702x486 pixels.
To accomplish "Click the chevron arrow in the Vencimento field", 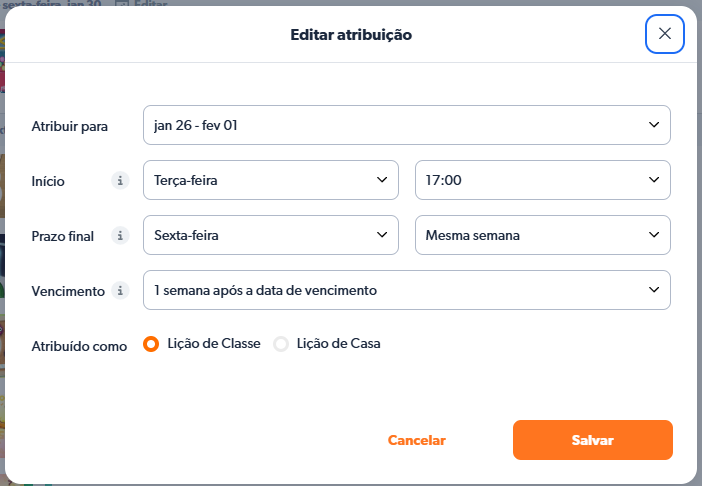I will tap(654, 290).
